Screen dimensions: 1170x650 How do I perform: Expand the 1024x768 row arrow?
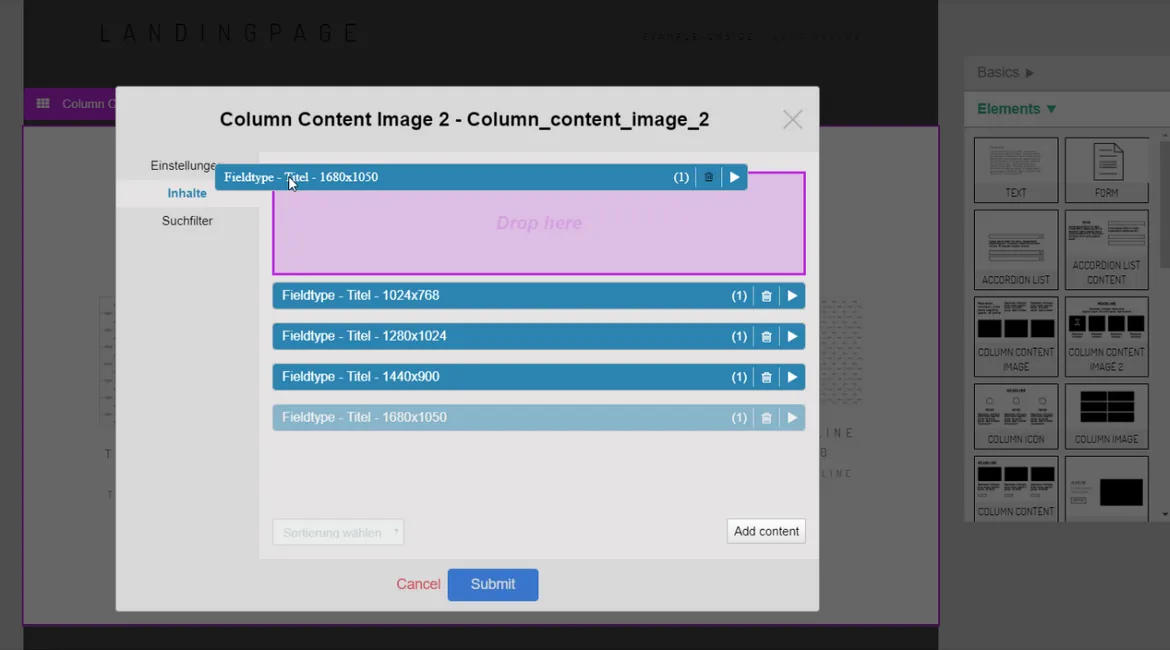(x=792, y=296)
